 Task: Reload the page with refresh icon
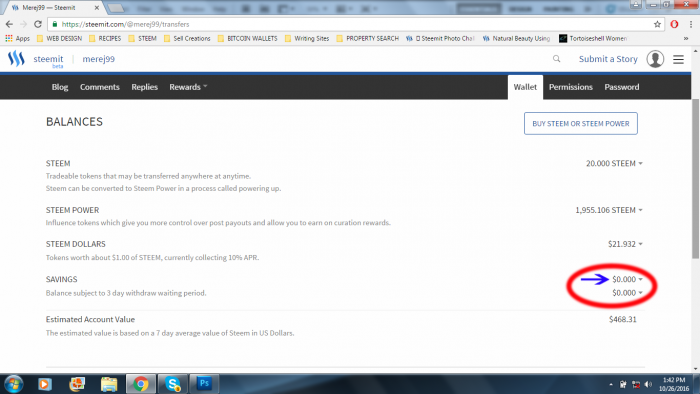pos(38,24)
